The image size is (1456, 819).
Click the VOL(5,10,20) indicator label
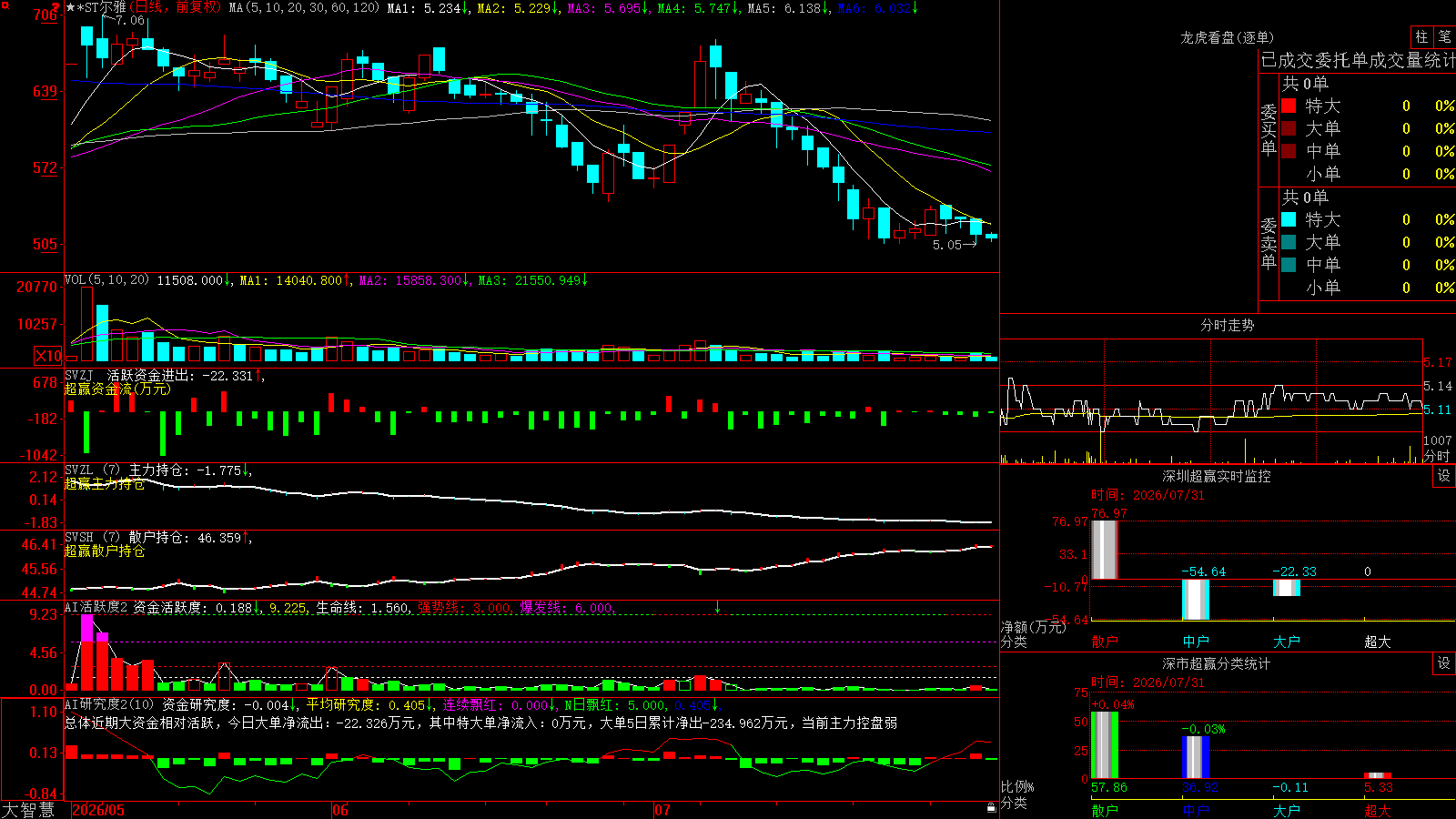pyautogui.click(x=107, y=280)
